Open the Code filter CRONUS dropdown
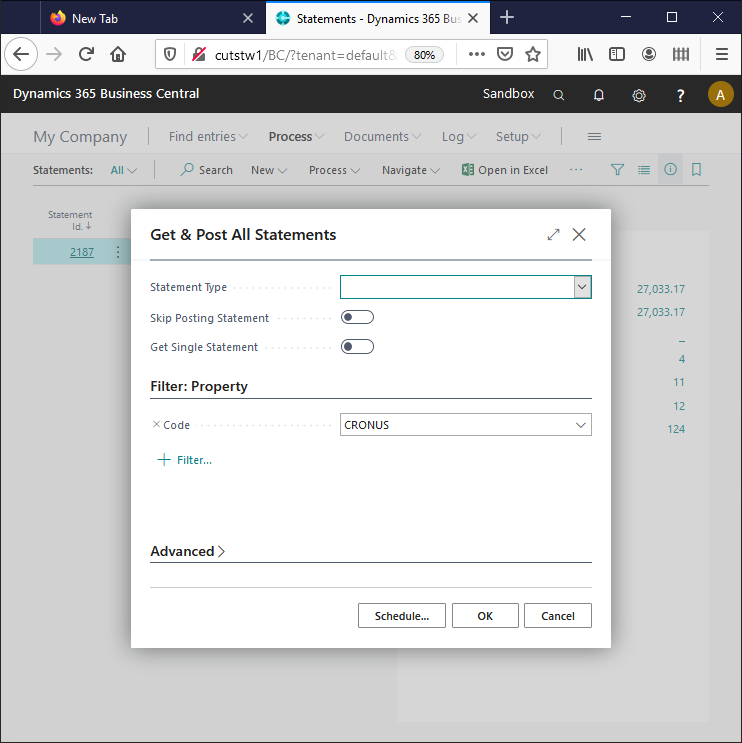Viewport: 742px width, 743px height. pyautogui.click(x=581, y=425)
